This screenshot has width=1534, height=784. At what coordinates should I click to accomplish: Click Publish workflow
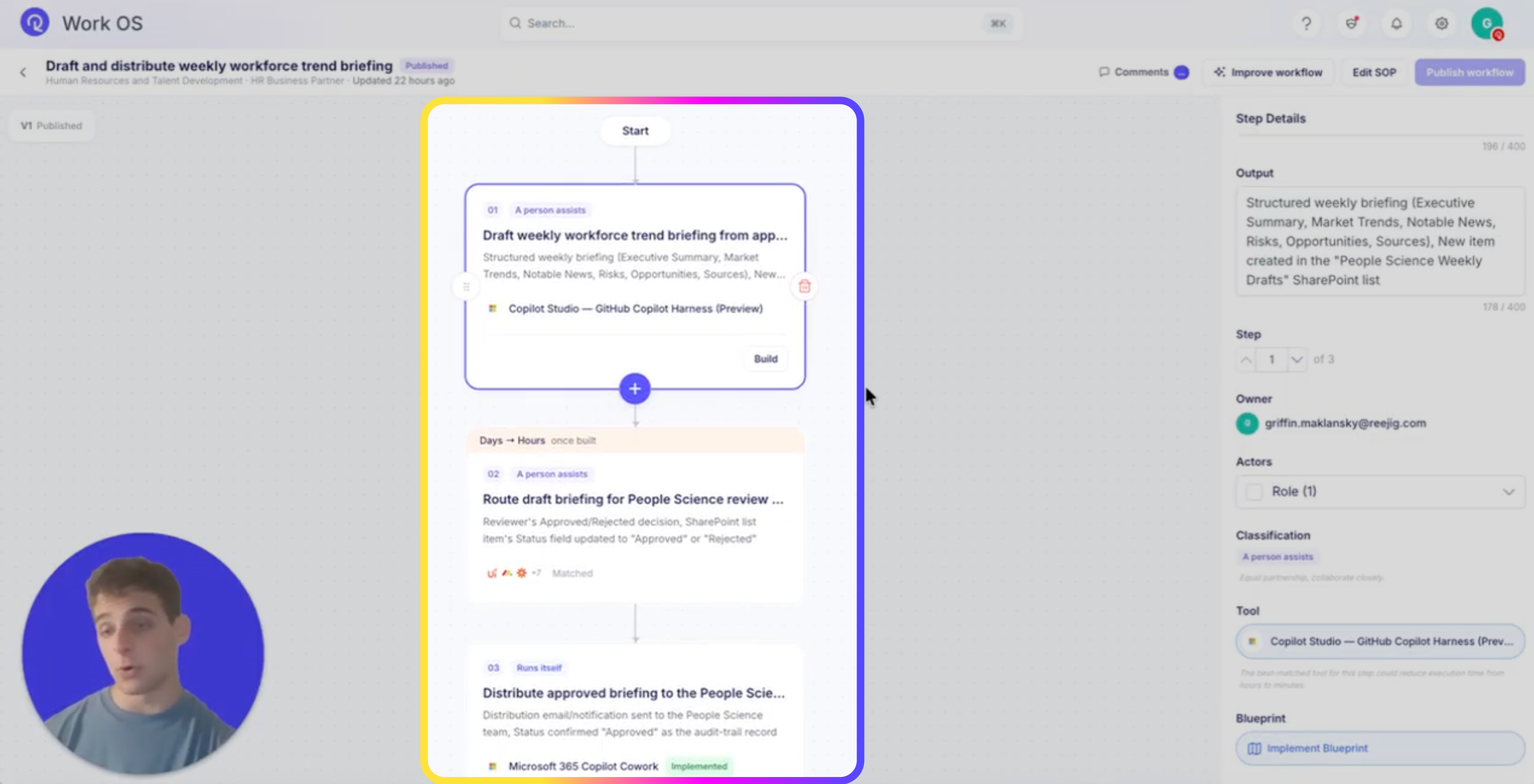click(x=1469, y=72)
